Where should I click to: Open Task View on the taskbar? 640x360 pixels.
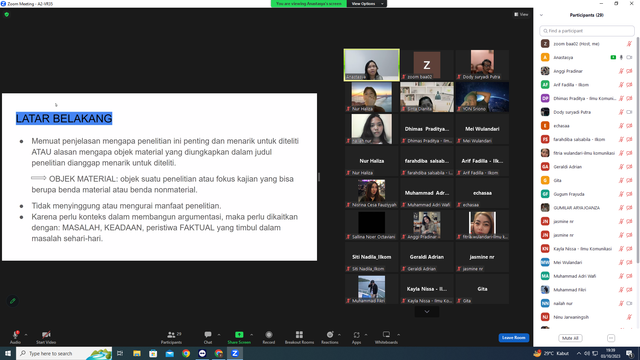[x=120, y=353]
